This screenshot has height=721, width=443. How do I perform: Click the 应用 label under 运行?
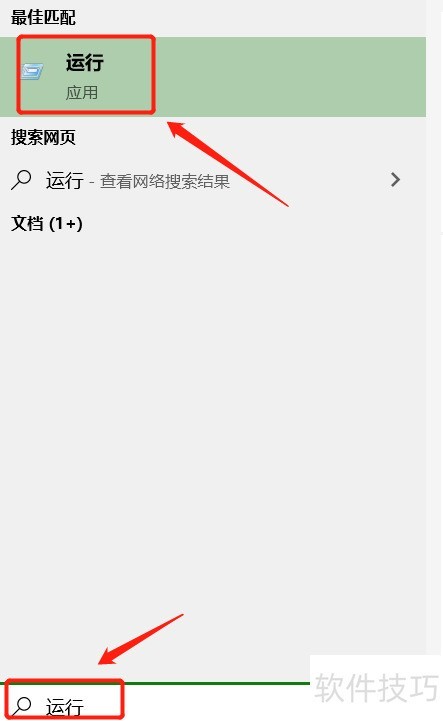point(81,92)
